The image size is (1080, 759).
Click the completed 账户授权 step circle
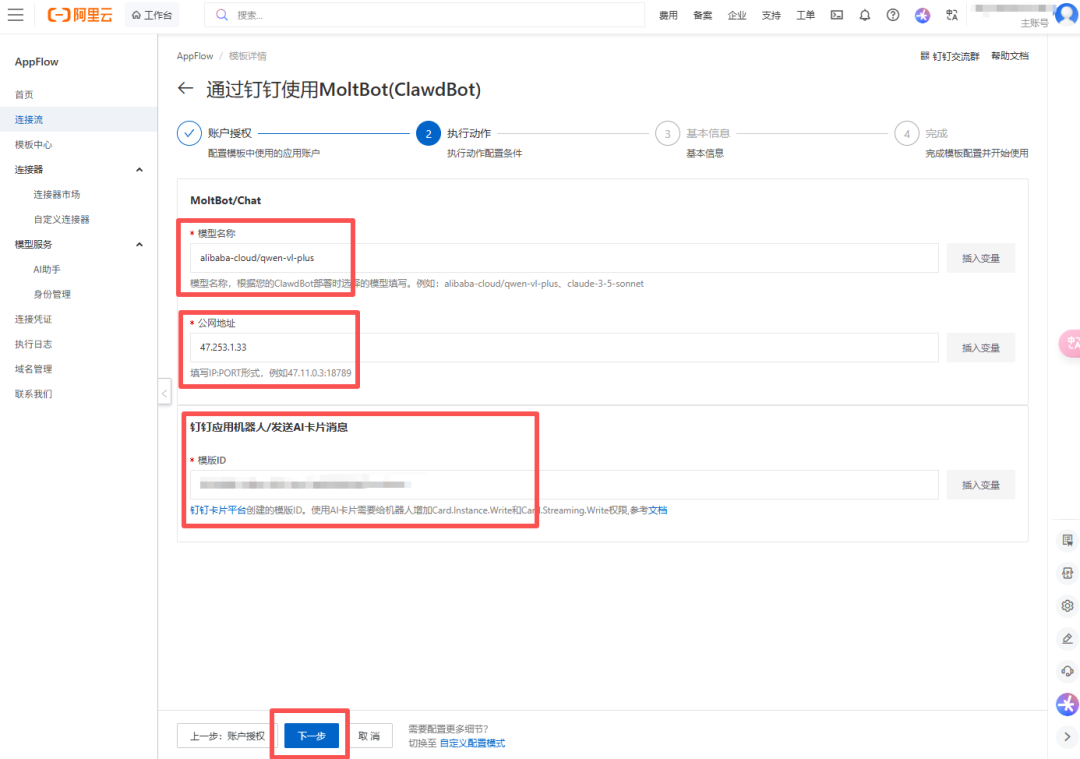tap(189, 134)
